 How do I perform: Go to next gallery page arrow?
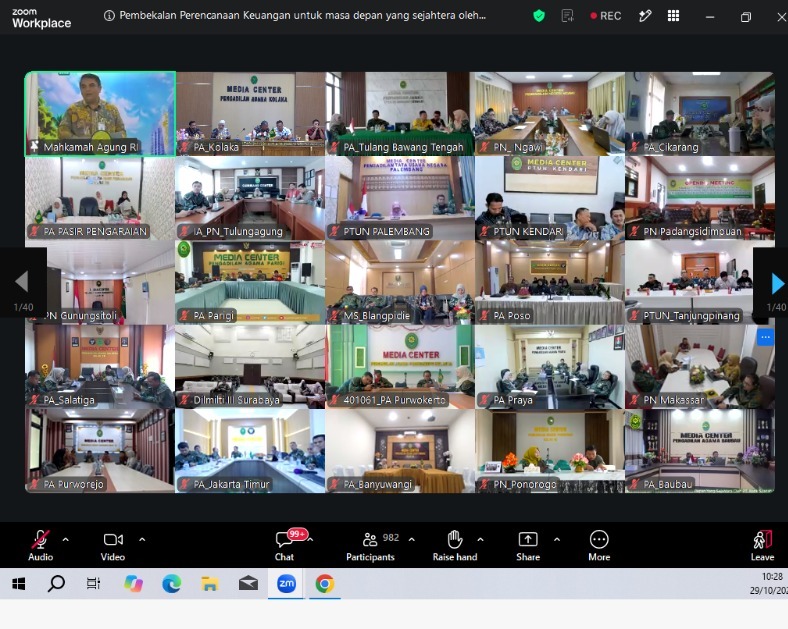click(777, 283)
